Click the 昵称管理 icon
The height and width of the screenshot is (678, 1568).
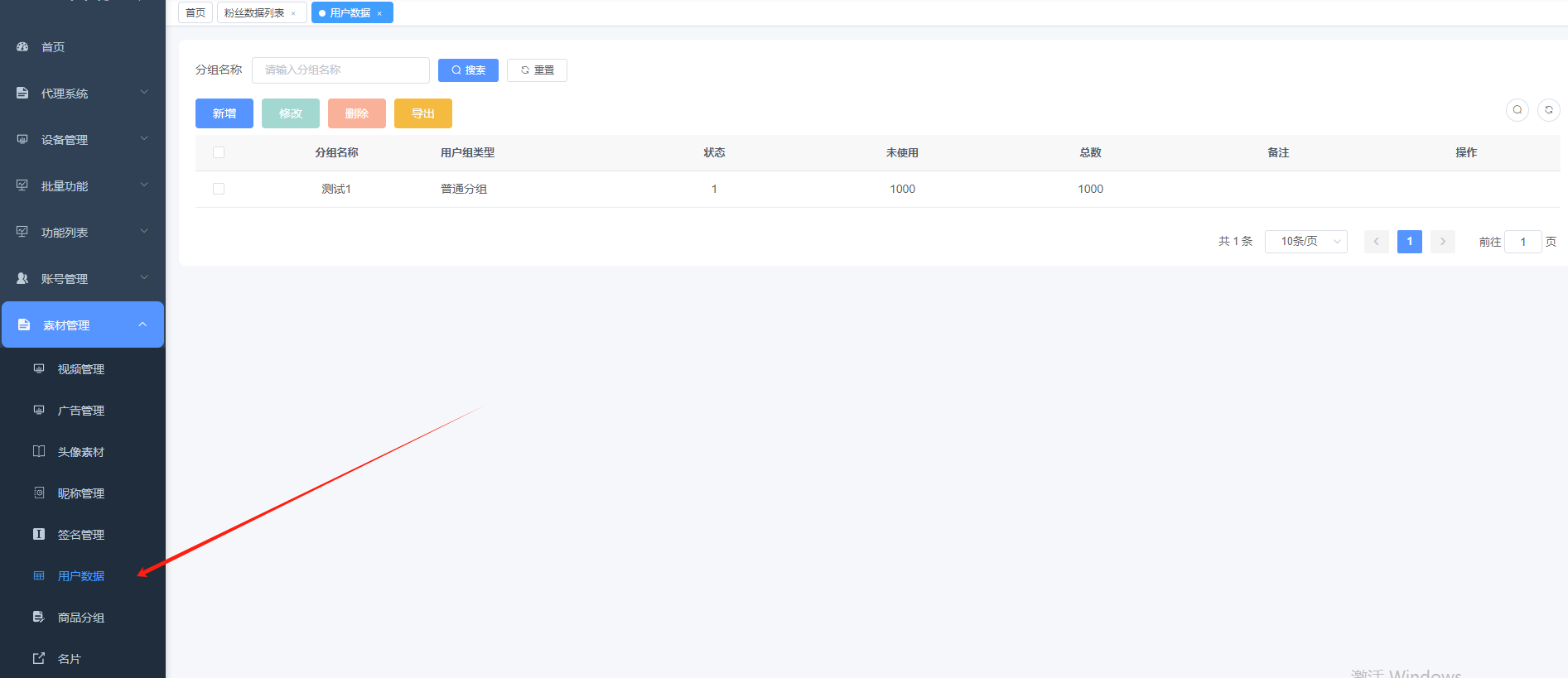tap(39, 493)
